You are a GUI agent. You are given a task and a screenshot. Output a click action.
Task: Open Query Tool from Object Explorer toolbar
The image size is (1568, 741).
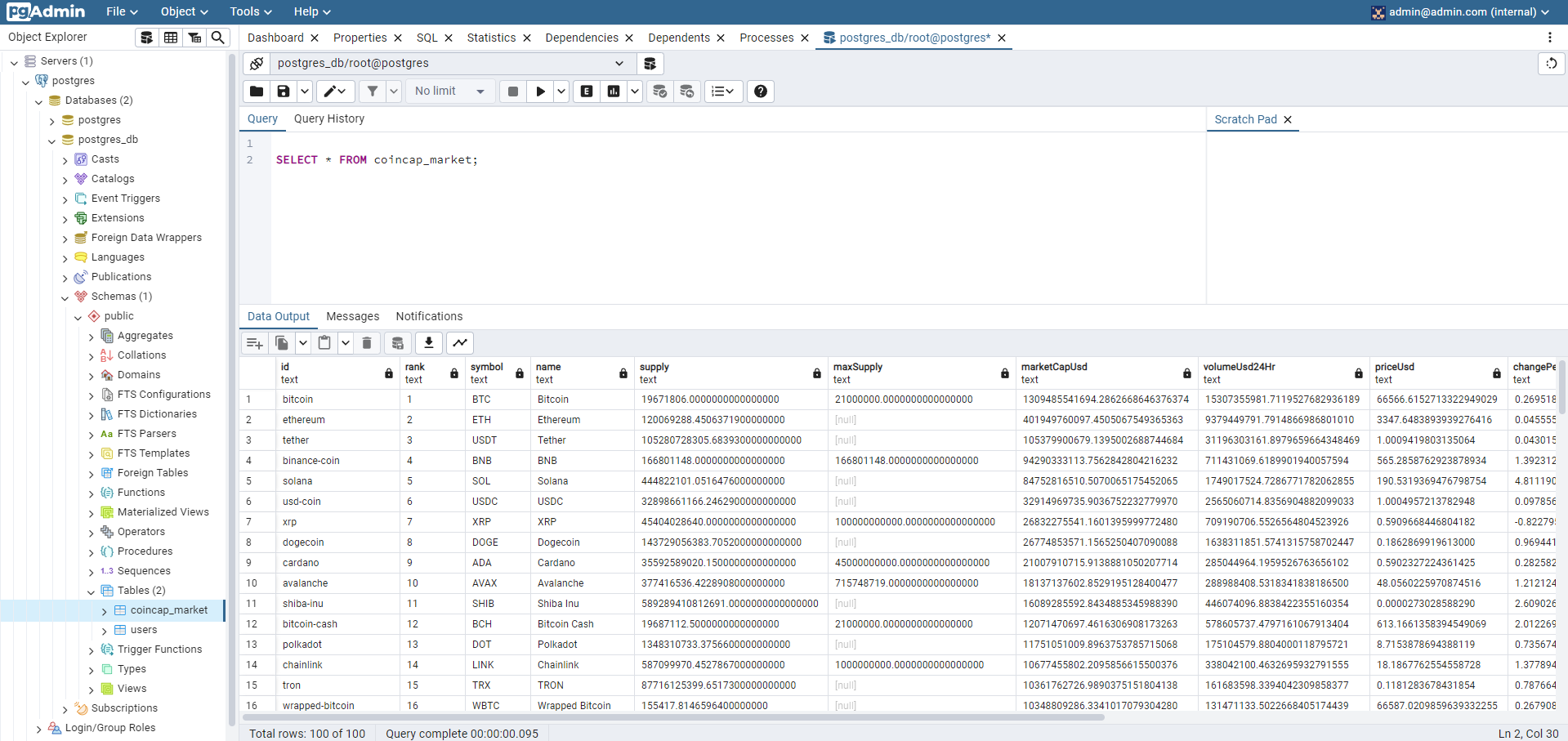(x=146, y=38)
